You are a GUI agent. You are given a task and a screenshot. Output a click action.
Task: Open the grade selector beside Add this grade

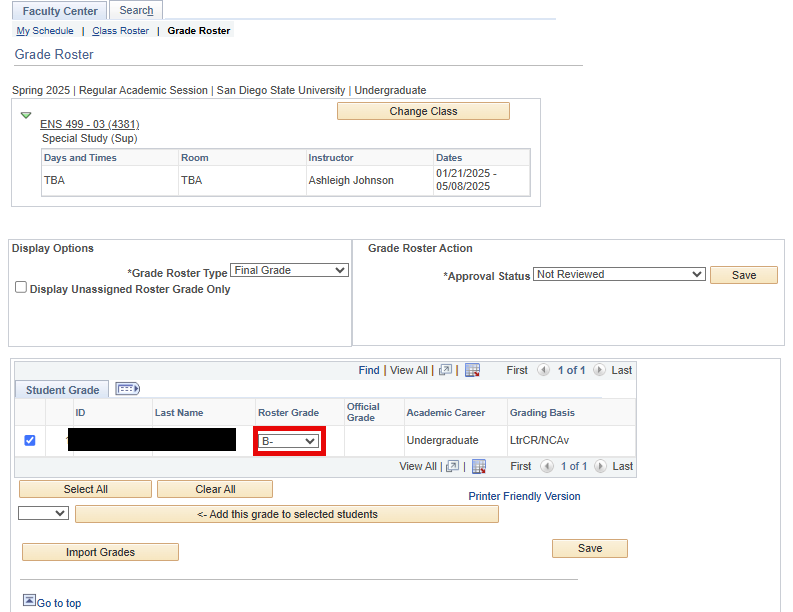click(44, 513)
